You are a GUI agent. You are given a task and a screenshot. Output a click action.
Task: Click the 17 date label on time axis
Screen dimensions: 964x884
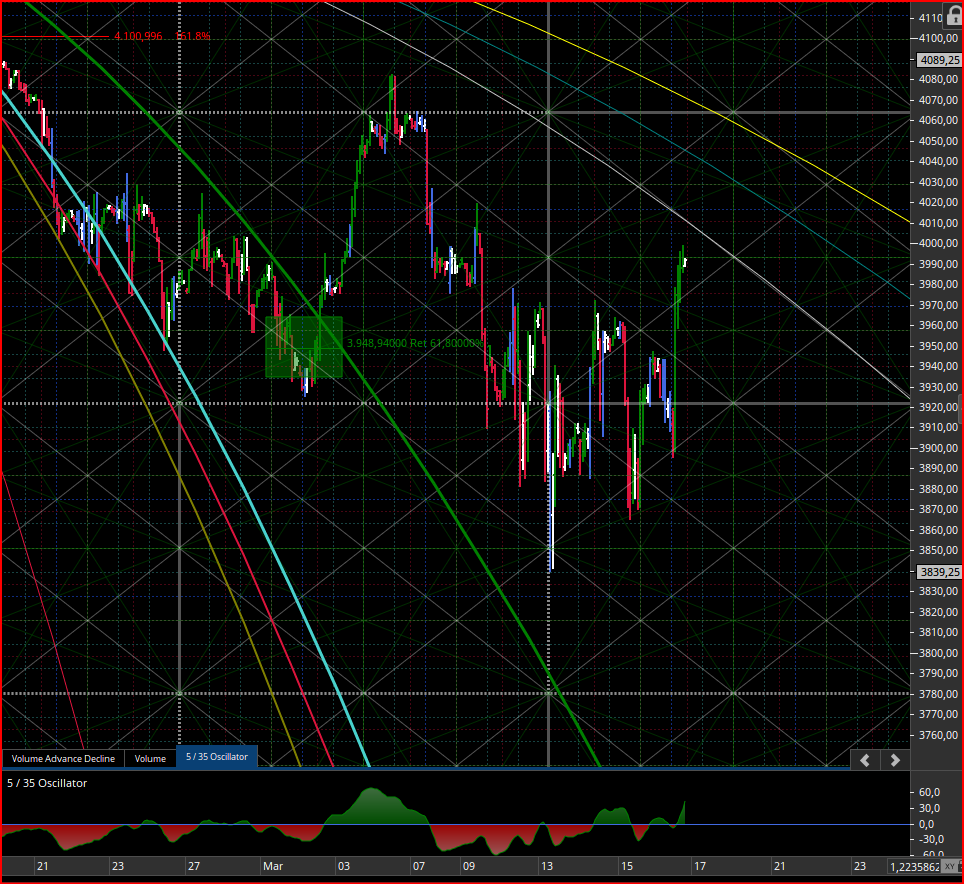700,866
